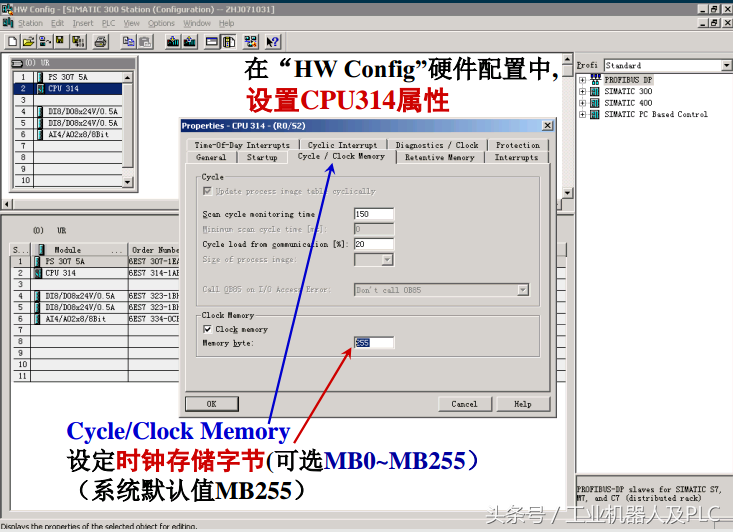Open the Insert menu
The width and height of the screenshot is (733, 532).
pos(83,23)
